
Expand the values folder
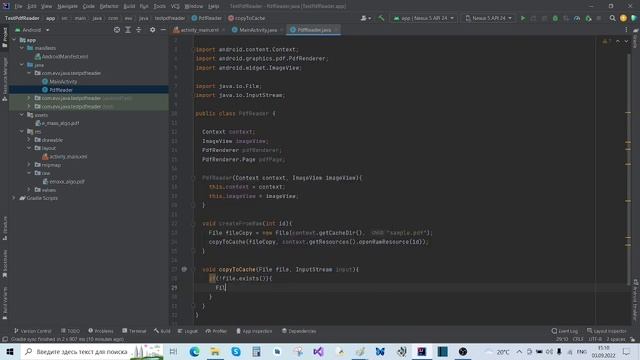[29, 190]
